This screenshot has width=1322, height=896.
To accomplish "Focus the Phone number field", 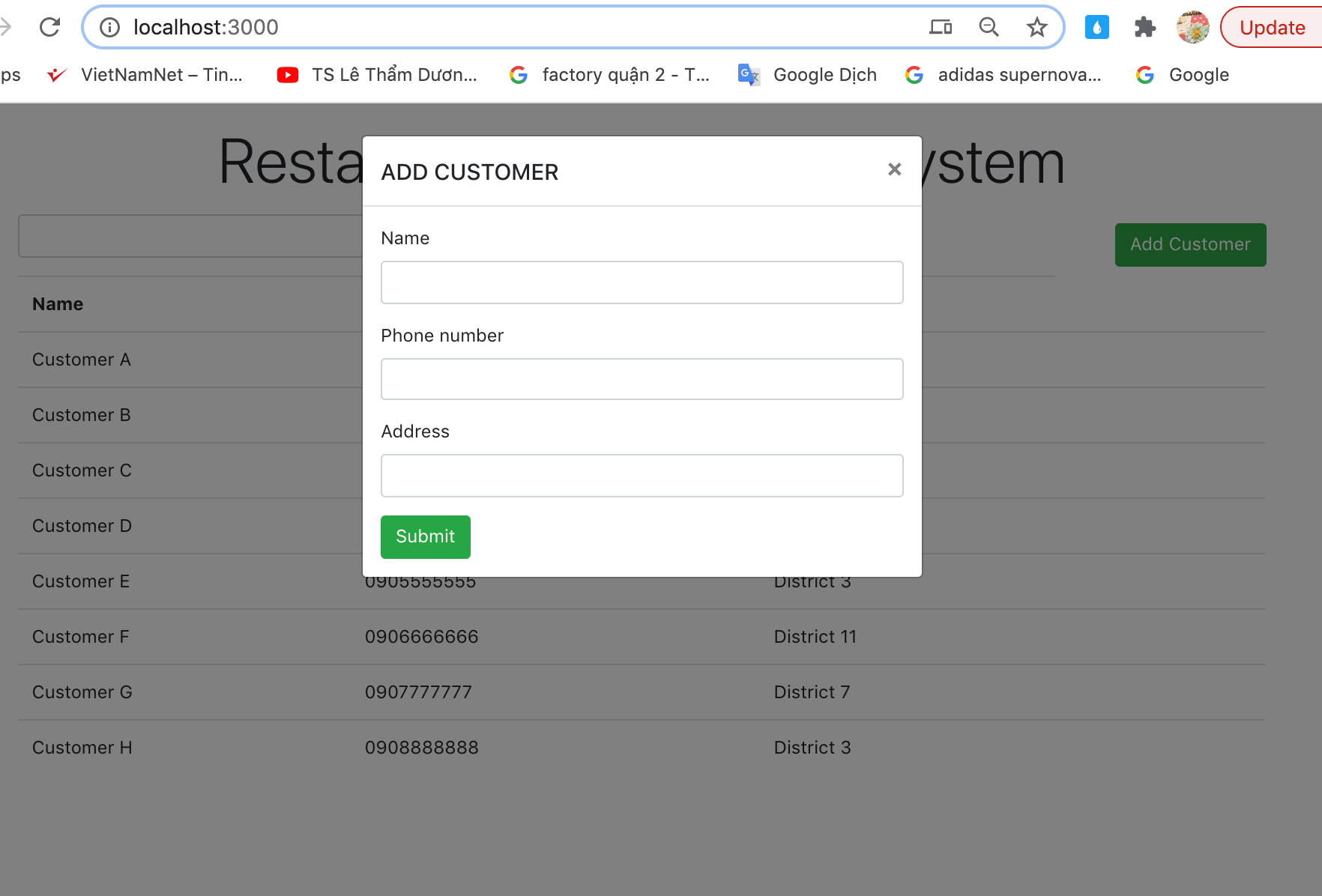I will coord(642,379).
